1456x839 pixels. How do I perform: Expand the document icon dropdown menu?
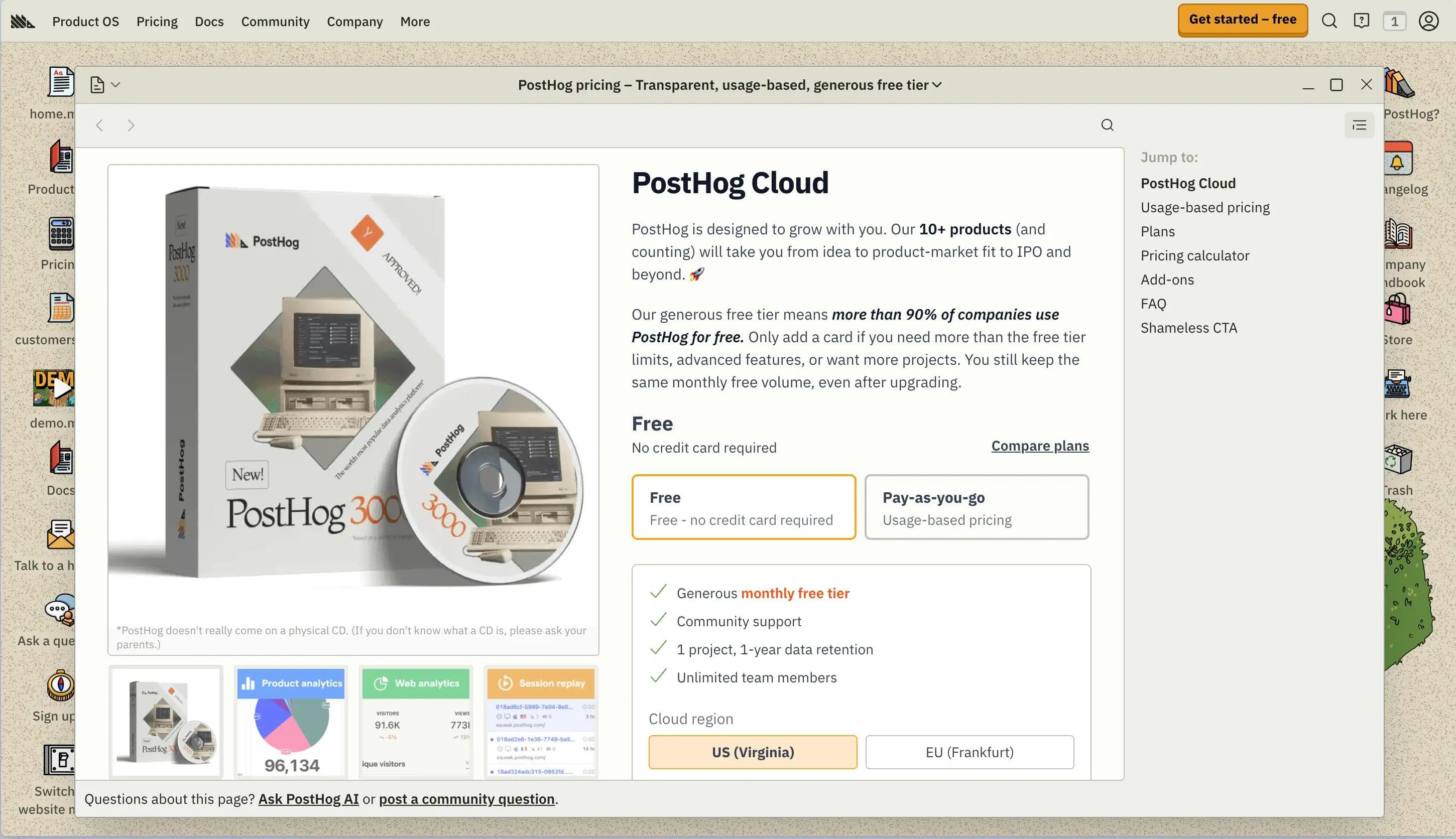point(105,85)
